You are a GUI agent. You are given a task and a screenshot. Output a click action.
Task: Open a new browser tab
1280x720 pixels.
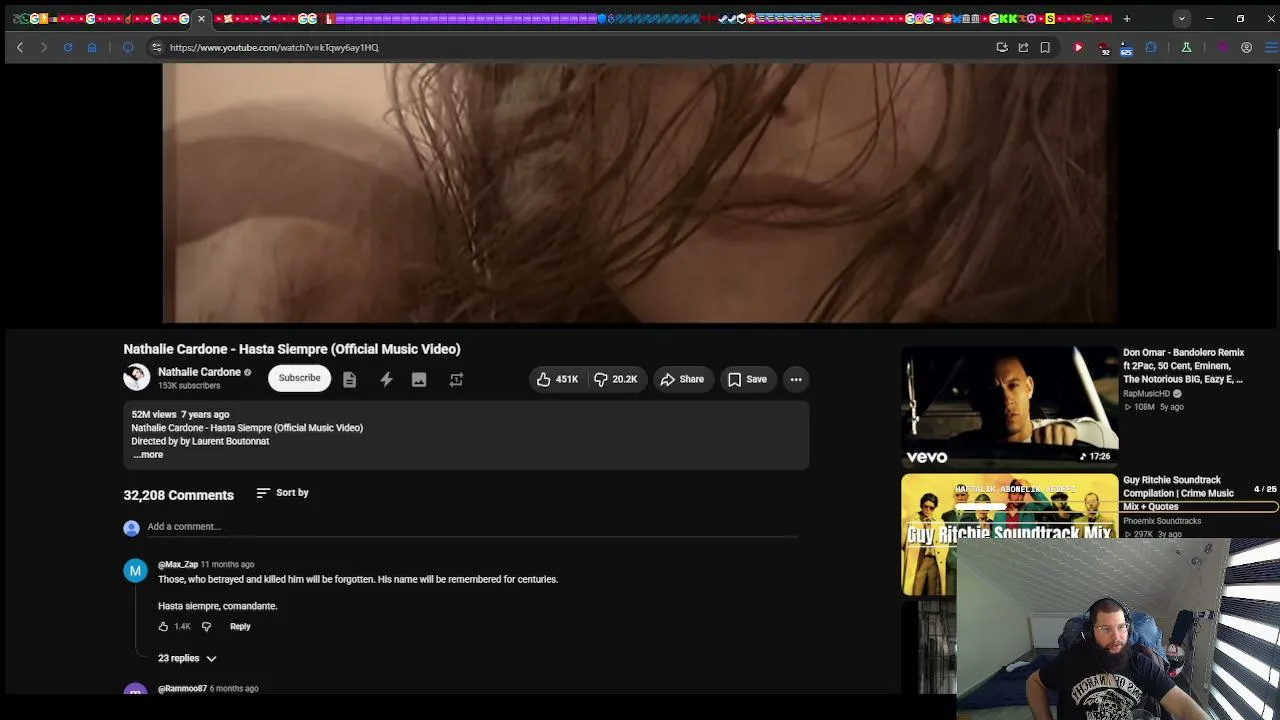click(x=1126, y=18)
